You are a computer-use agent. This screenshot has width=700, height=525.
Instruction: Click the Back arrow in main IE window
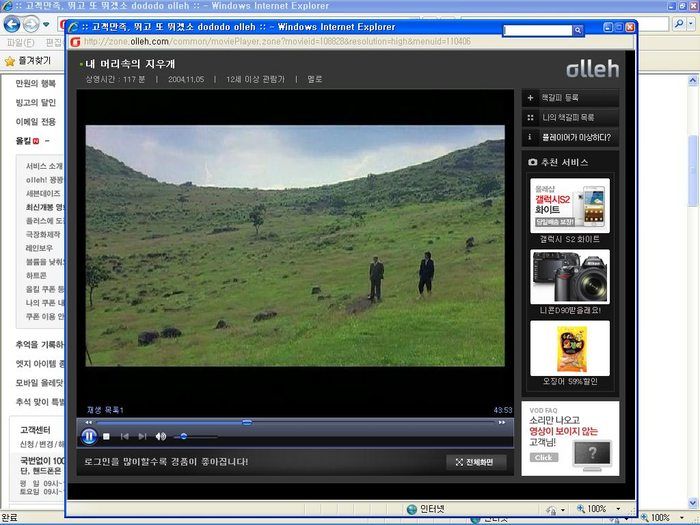point(12,24)
